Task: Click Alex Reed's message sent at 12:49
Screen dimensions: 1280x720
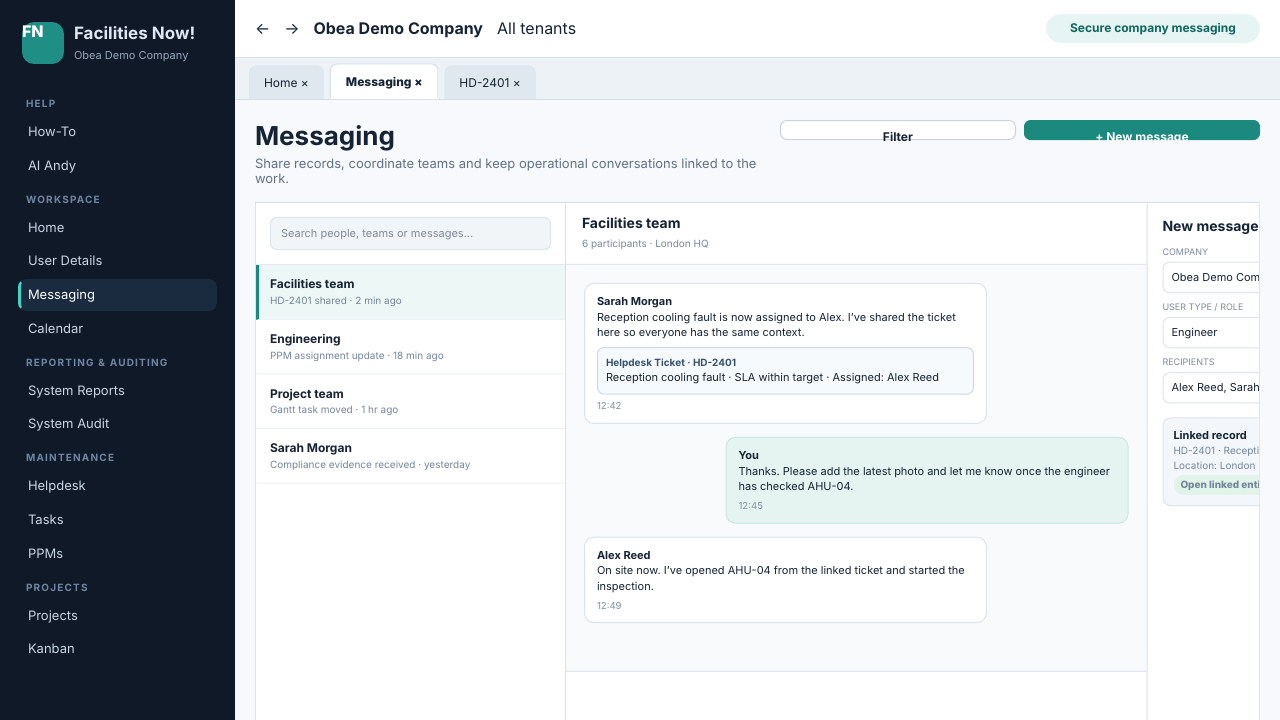Action: [785, 580]
